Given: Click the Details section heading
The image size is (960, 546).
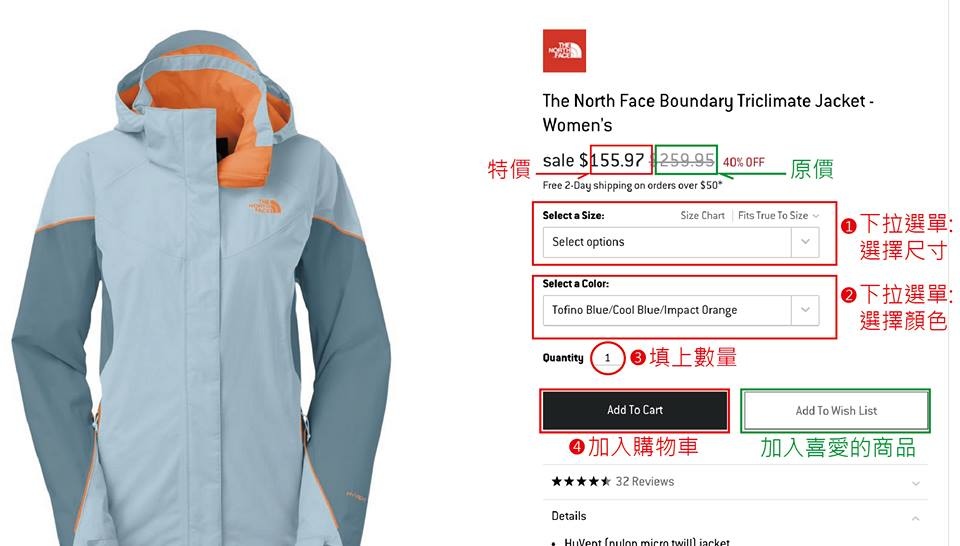Looking at the screenshot, I should (569, 516).
